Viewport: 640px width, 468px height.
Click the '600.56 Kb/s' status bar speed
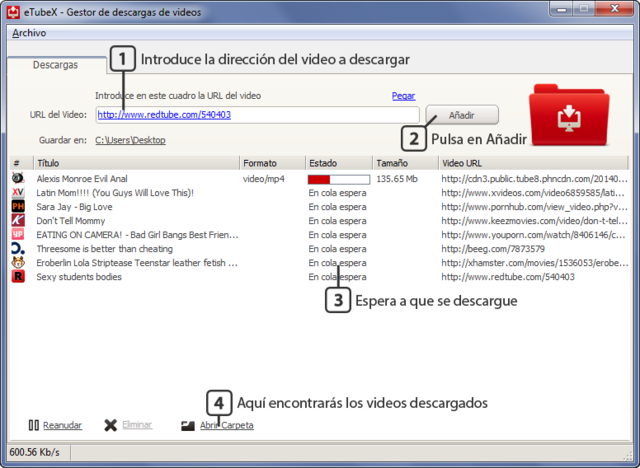click(35, 452)
